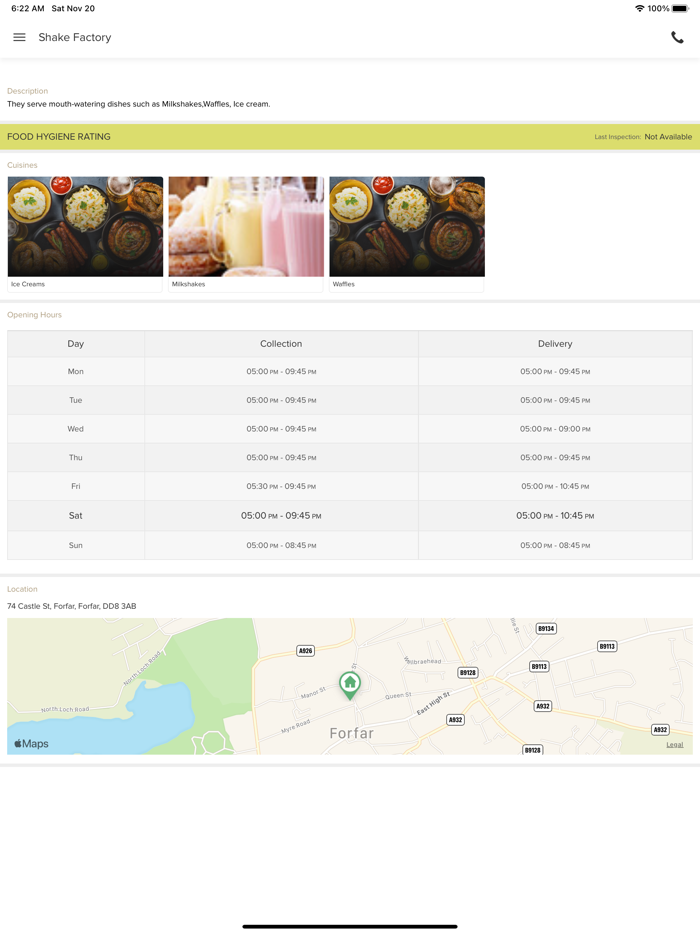Tap the A926 road badge on map
The image size is (700, 934).
(x=306, y=650)
